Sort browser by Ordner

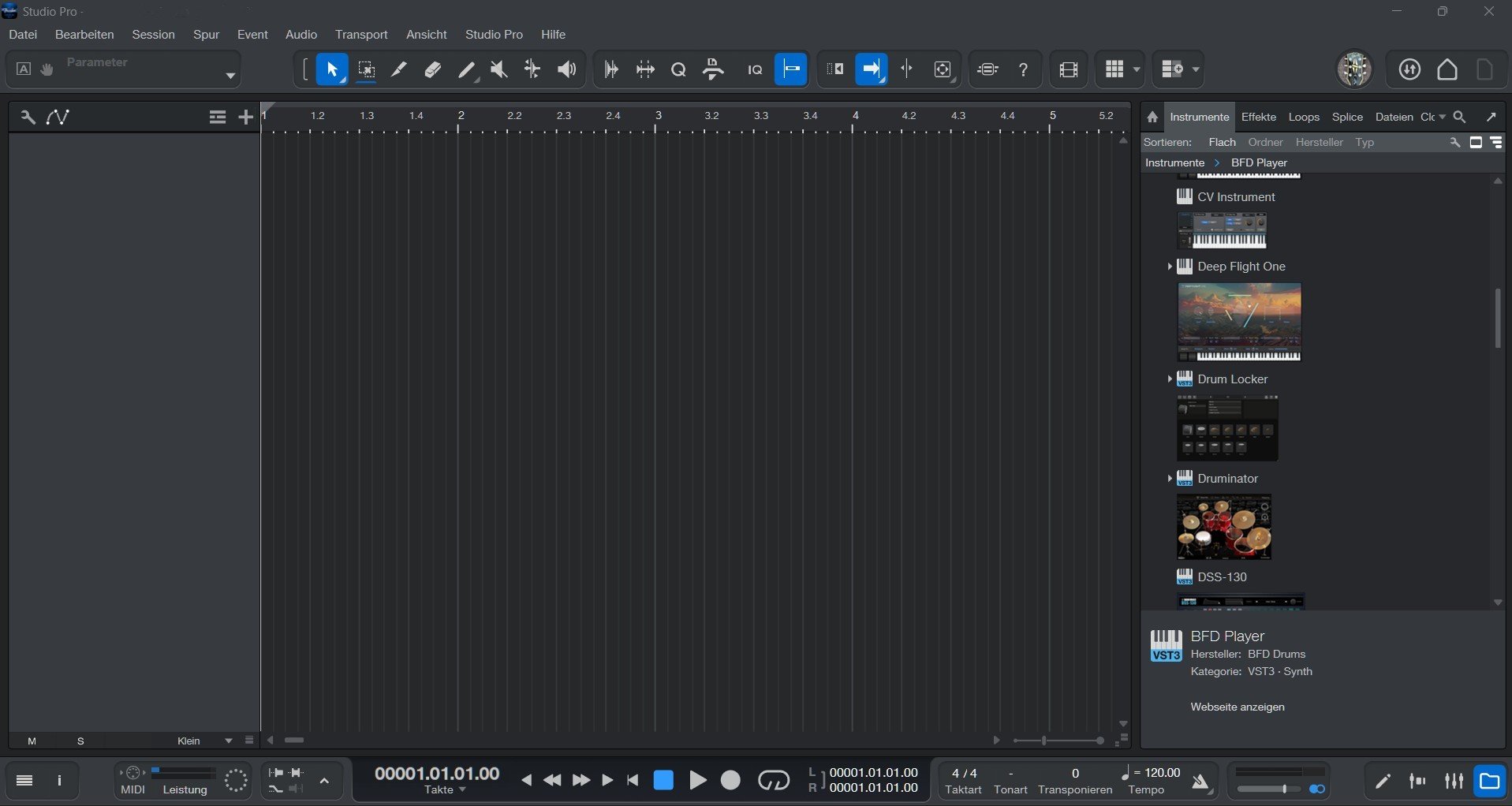(x=1265, y=143)
